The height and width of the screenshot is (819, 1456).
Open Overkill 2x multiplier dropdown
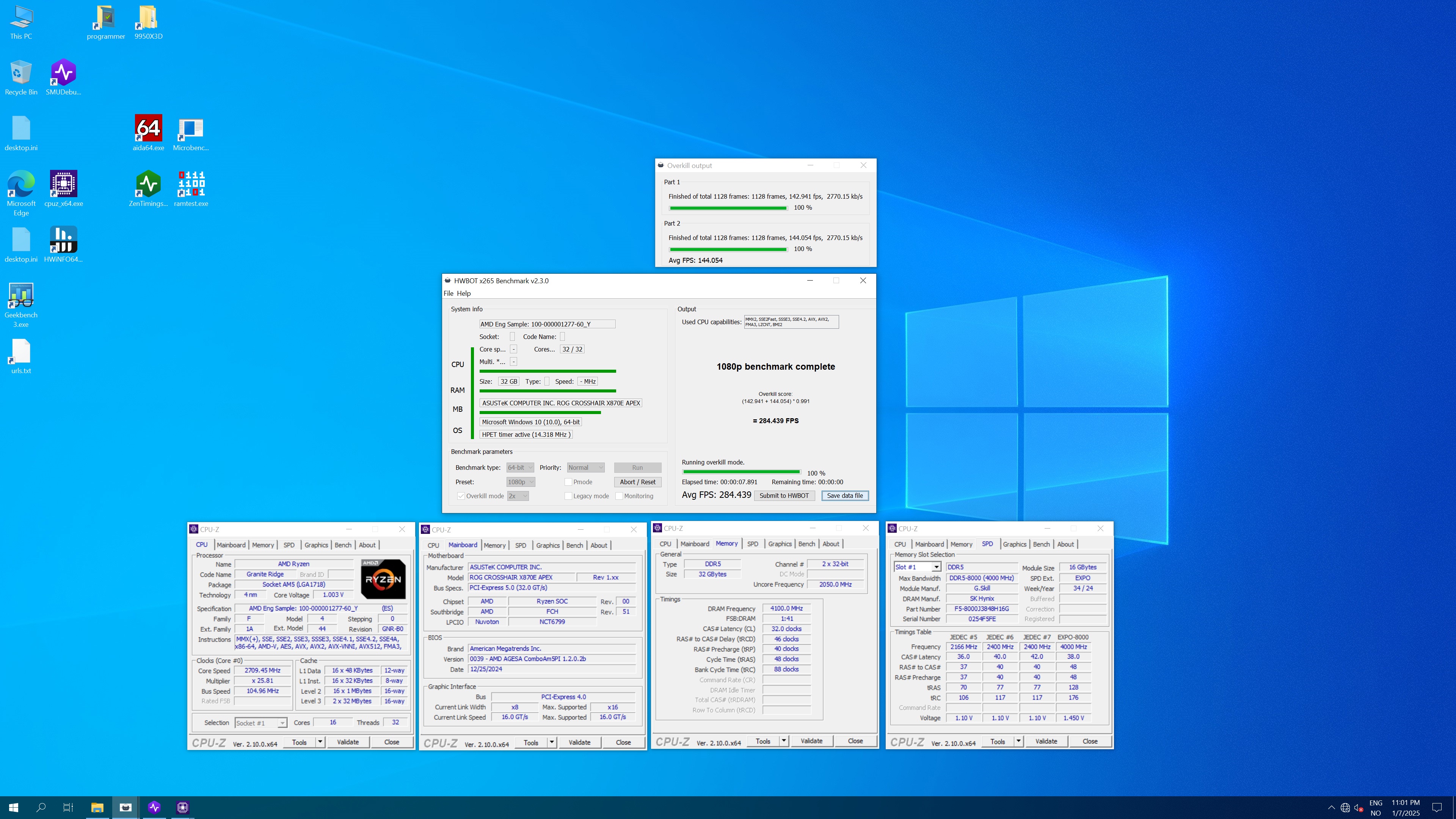tap(518, 496)
